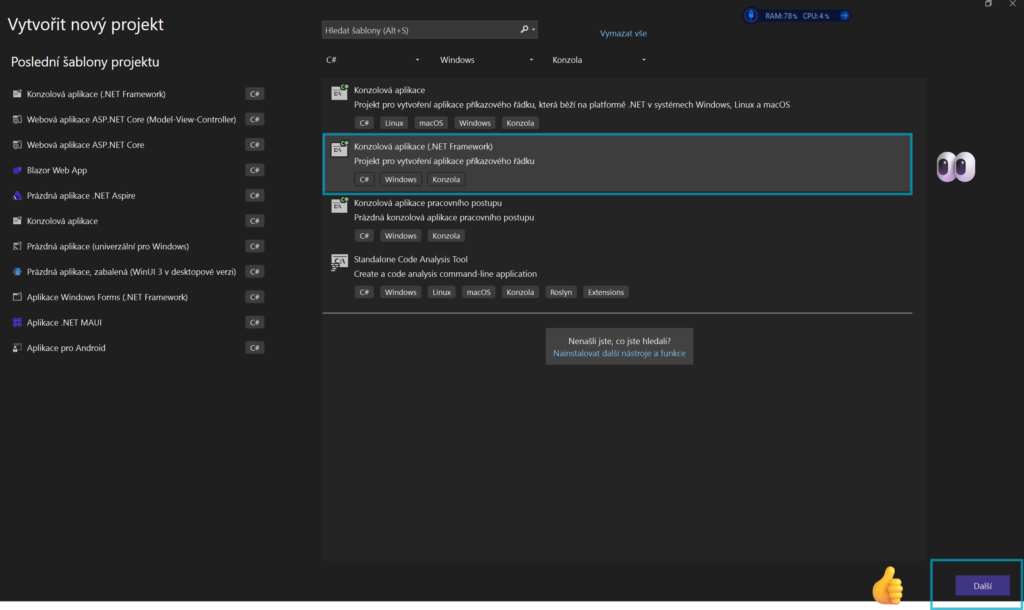
Task: Click the Aplikace Windows Forms icon
Action: [x=17, y=297]
